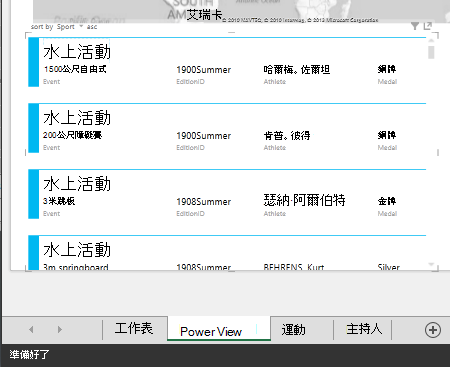Click the Silver medal value
Image resolution: width=450 pixels, height=367 pixels.
(389, 267)
